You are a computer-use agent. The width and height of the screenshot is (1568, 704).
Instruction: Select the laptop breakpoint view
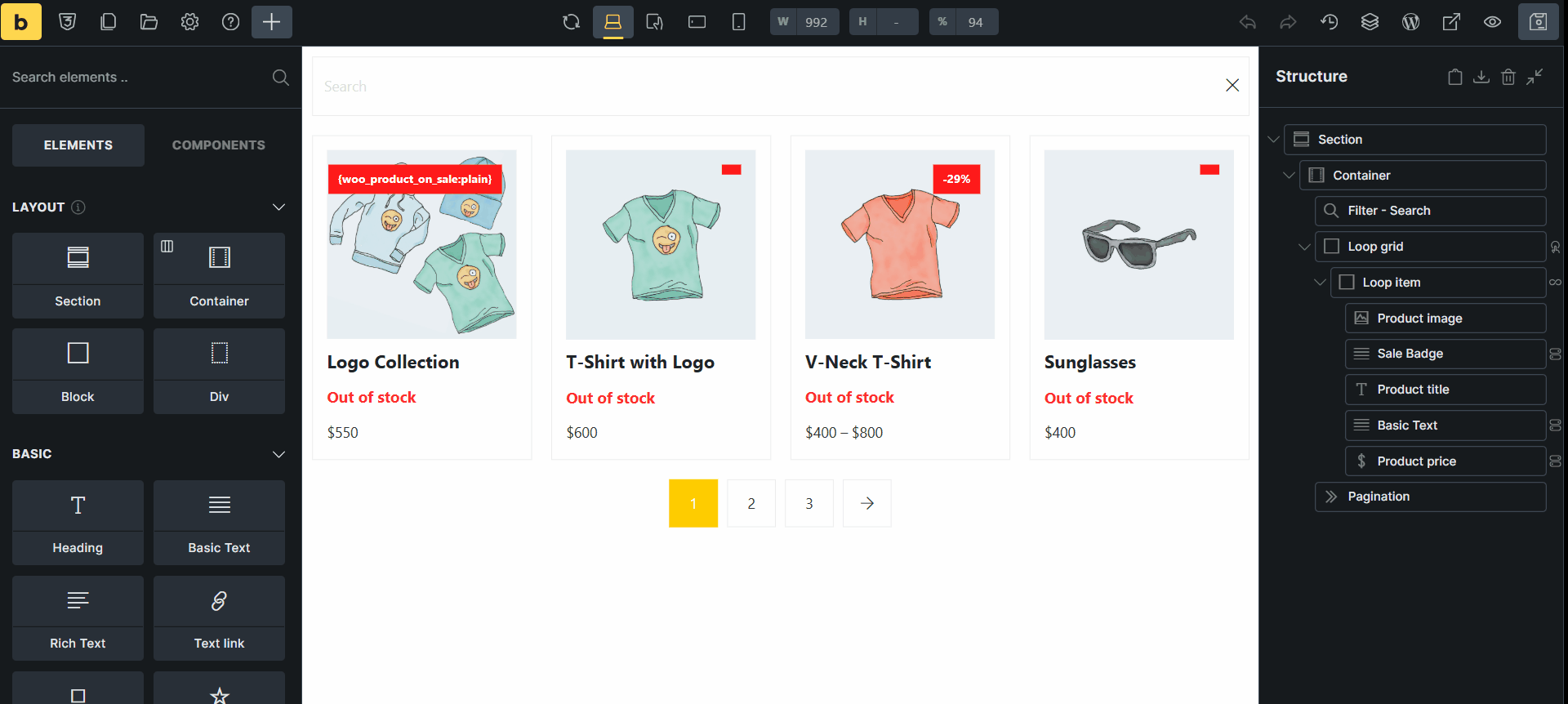[x=613, y=22]
